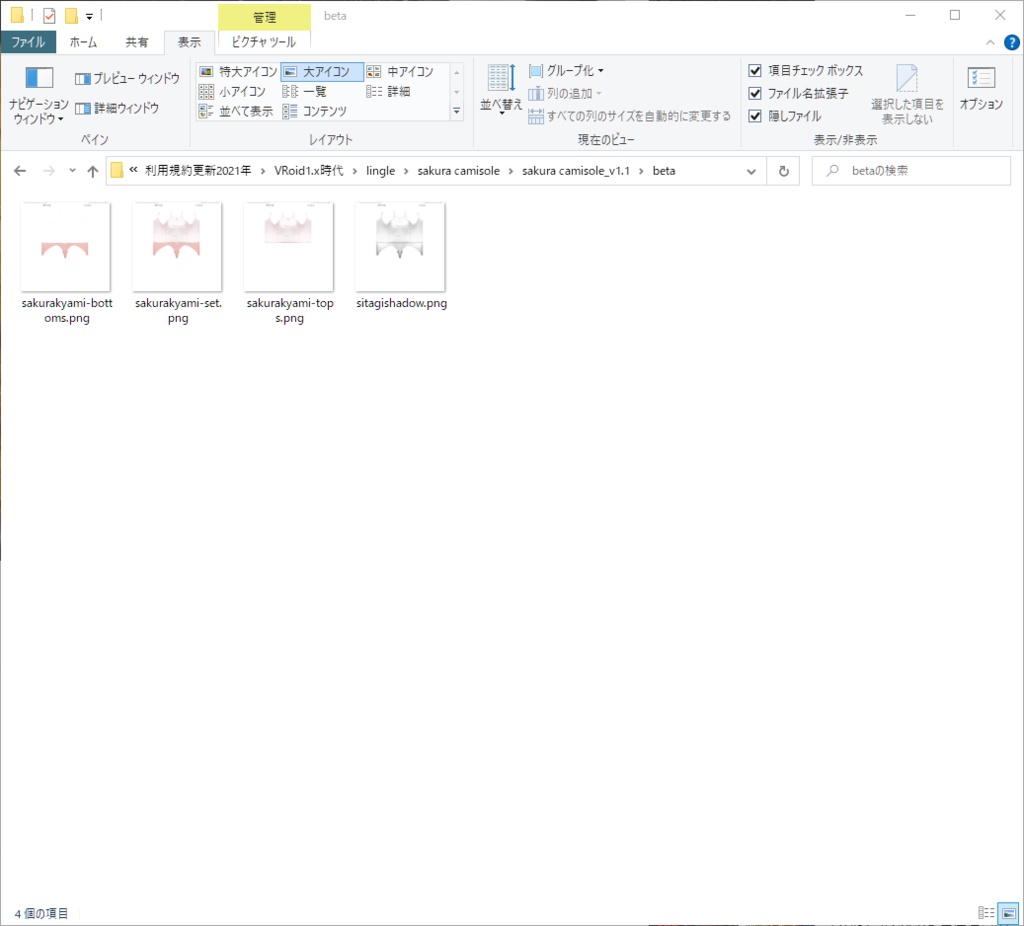This screenshot has width=1024, height=926.
Task: Click the Manage contextual tab header
Action: pyautogui.click(x=264, y=18)
